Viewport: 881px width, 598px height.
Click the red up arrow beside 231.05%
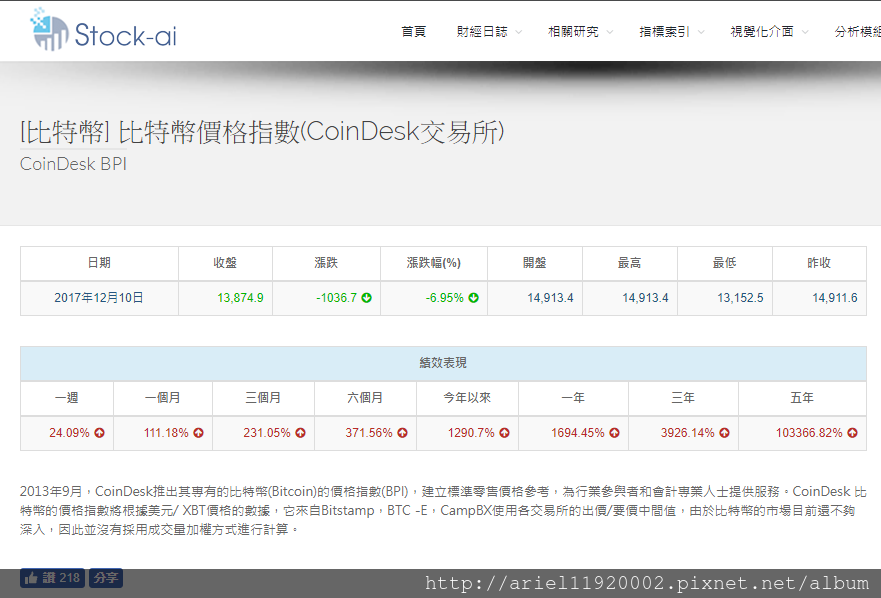coord(301,433)
